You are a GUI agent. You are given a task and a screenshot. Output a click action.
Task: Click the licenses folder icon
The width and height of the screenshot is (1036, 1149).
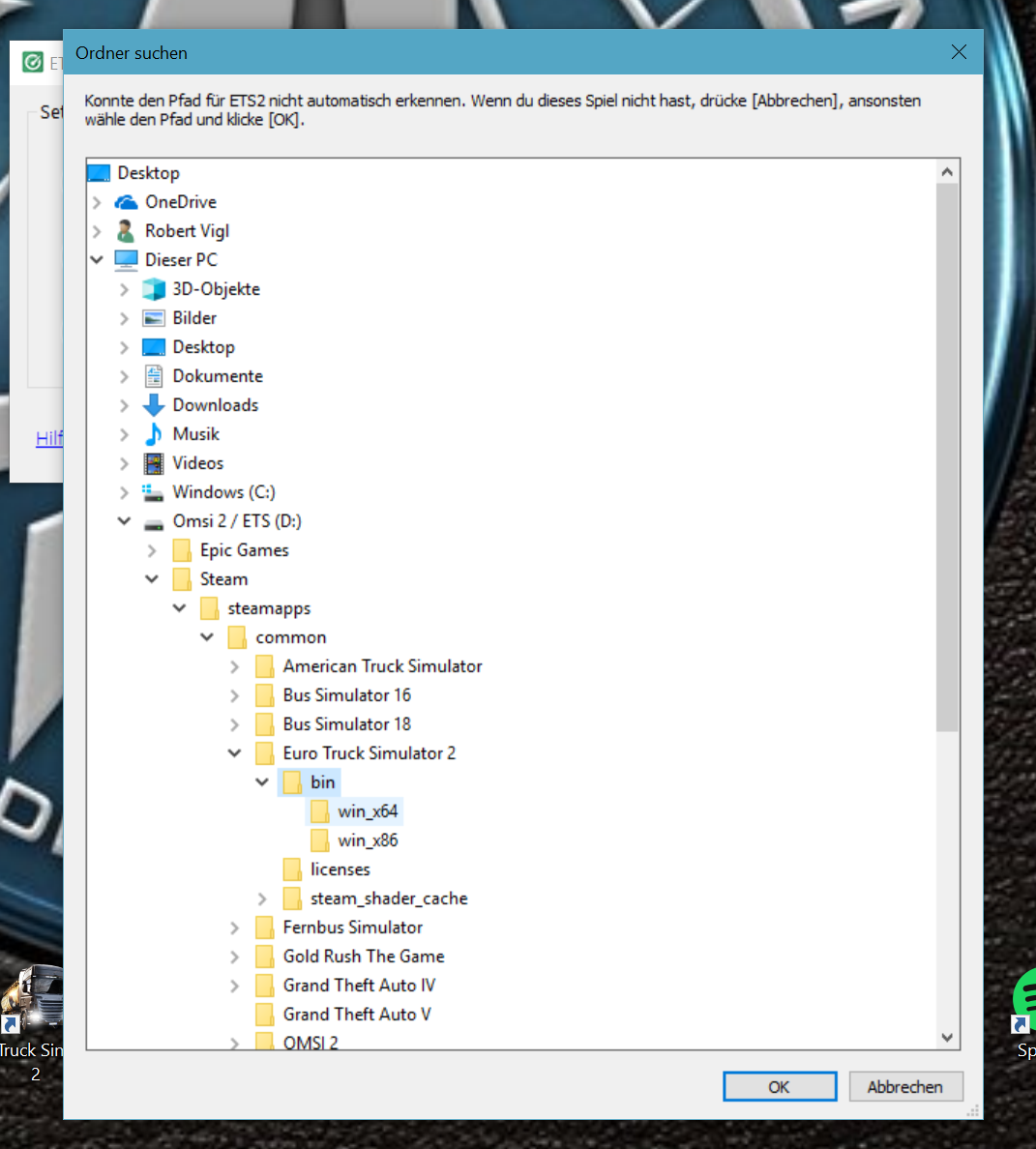click(292, 869)
